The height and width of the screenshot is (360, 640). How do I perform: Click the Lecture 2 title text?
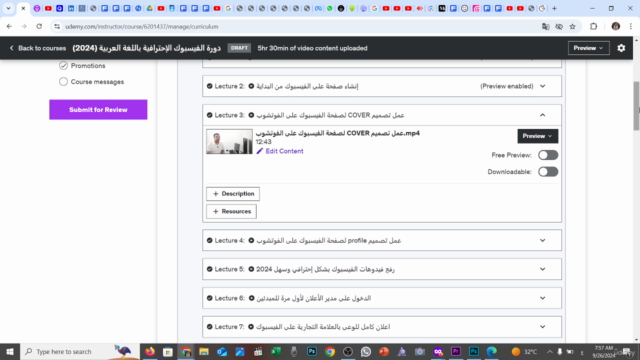[x=307, y=86]
